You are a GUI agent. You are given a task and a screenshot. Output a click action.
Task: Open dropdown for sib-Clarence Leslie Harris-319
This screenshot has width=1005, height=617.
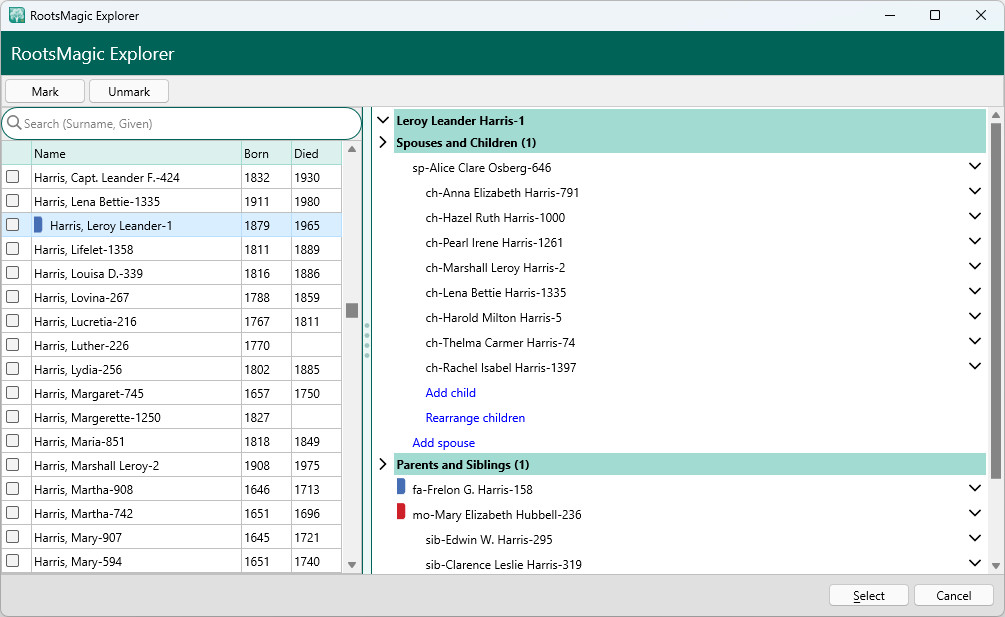tap(975, 564)
